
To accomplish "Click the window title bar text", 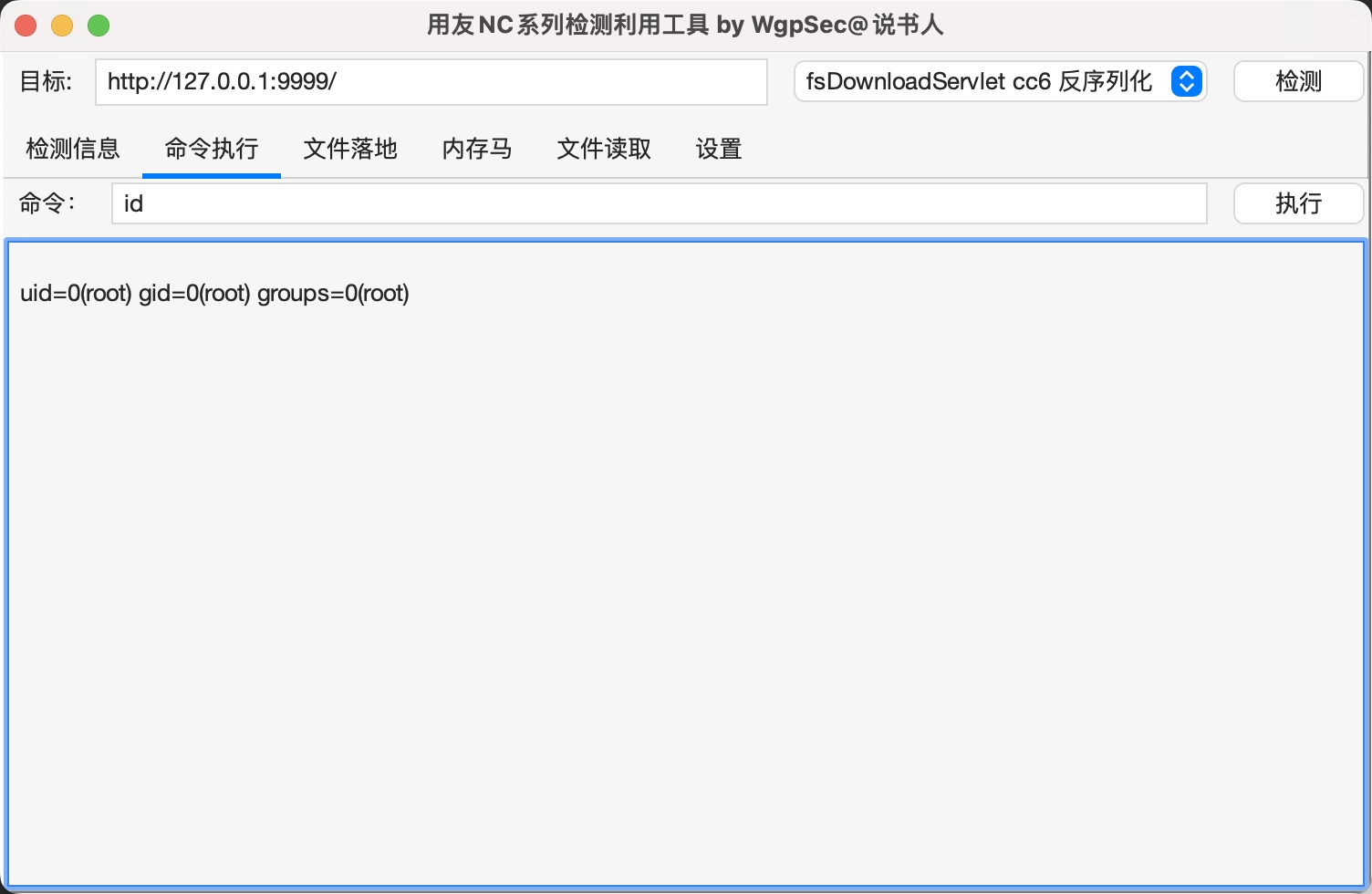I will [684, 25].
